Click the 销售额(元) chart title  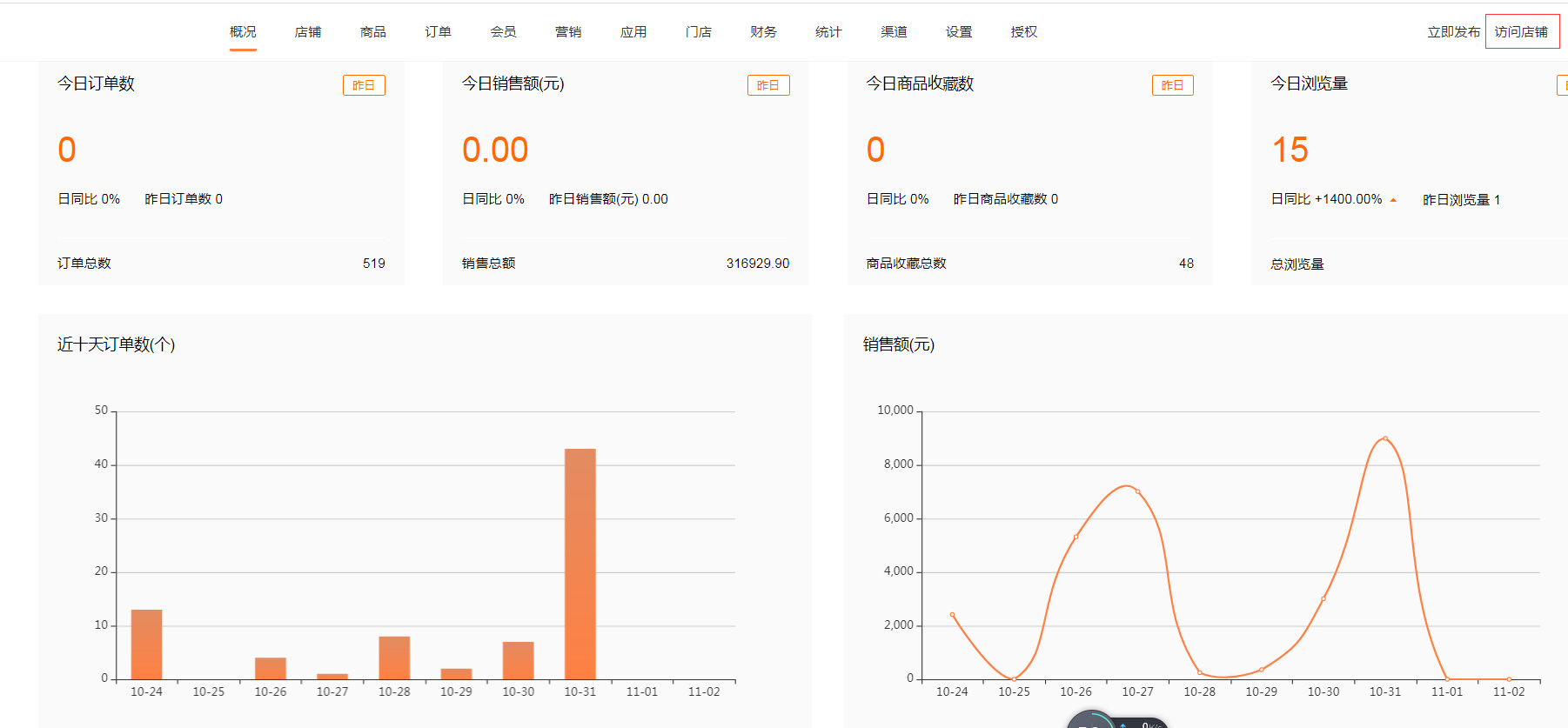click(899, 344)
